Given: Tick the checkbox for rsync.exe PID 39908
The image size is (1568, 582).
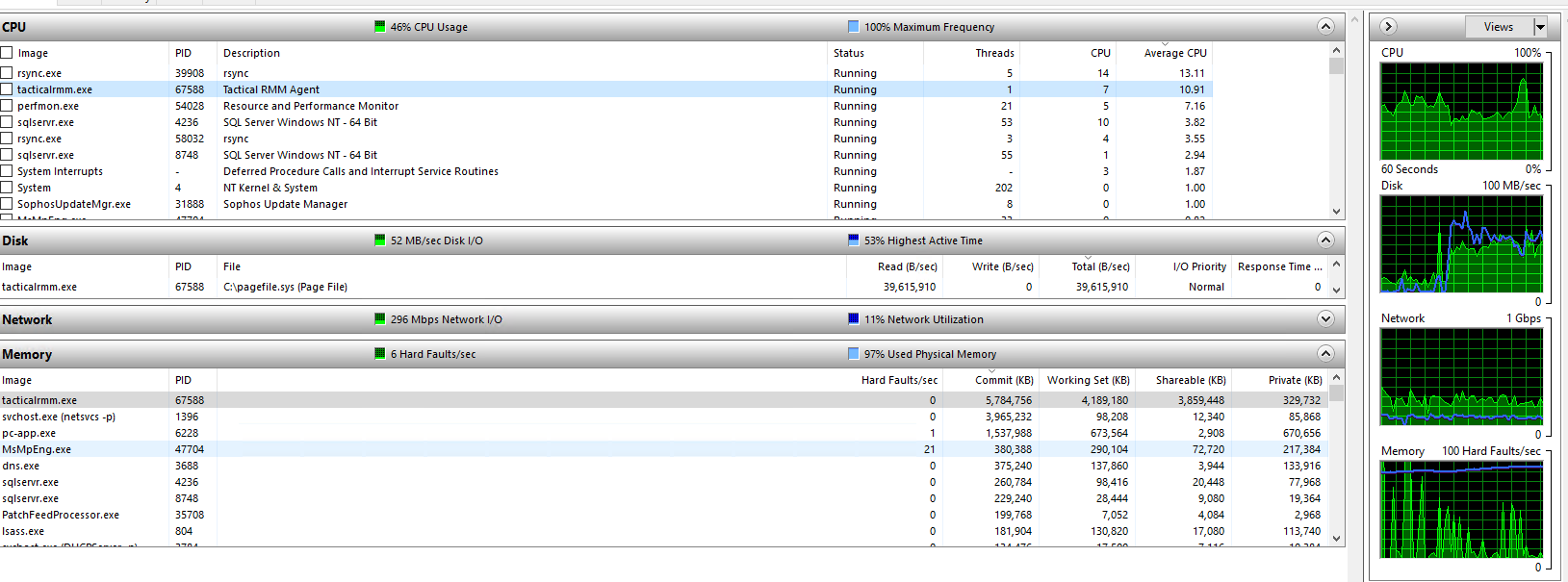Looking at the screenshot, I should pos(7,73).
